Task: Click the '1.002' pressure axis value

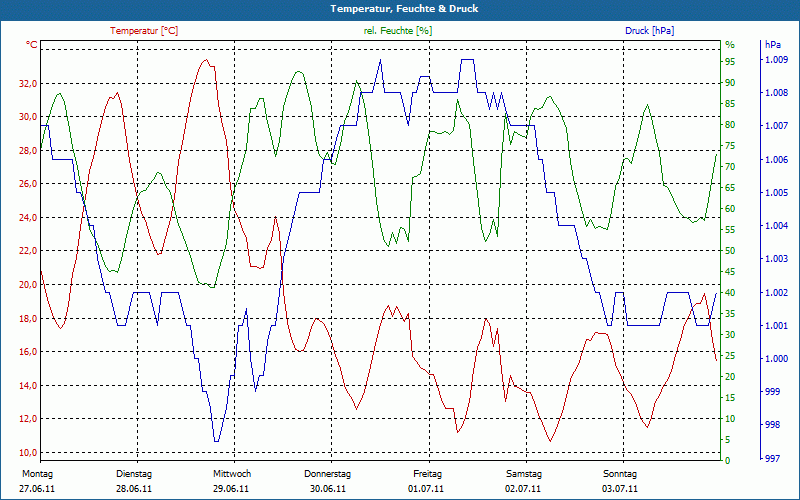Action: pos(778,292)
